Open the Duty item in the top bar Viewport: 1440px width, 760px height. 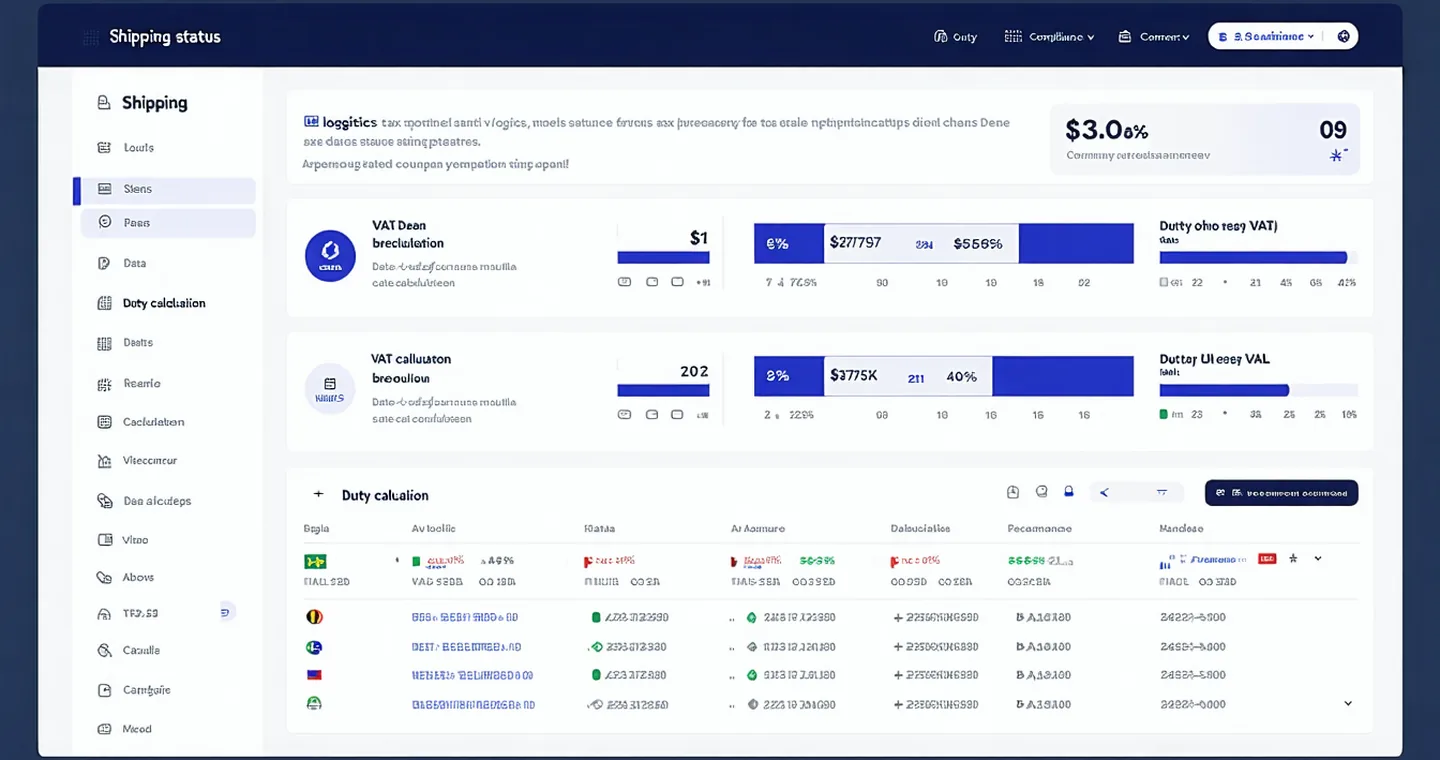955,37
